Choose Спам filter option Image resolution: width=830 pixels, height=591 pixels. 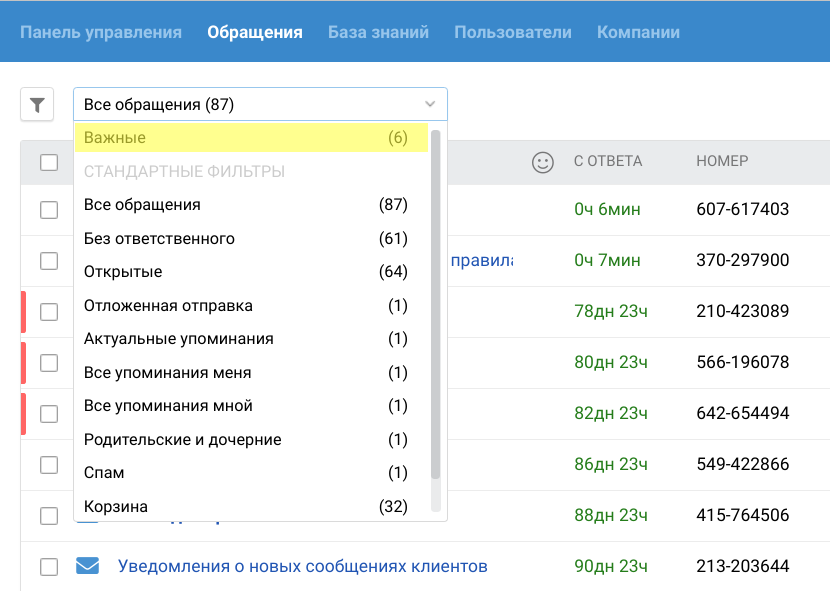[x=251, y=473]
